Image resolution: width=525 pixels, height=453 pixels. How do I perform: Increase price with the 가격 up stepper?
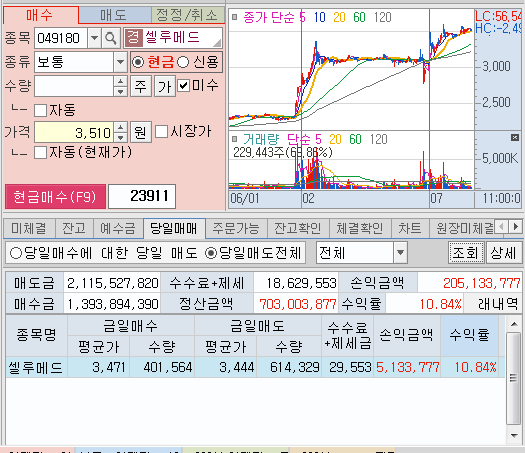point(120,127)
